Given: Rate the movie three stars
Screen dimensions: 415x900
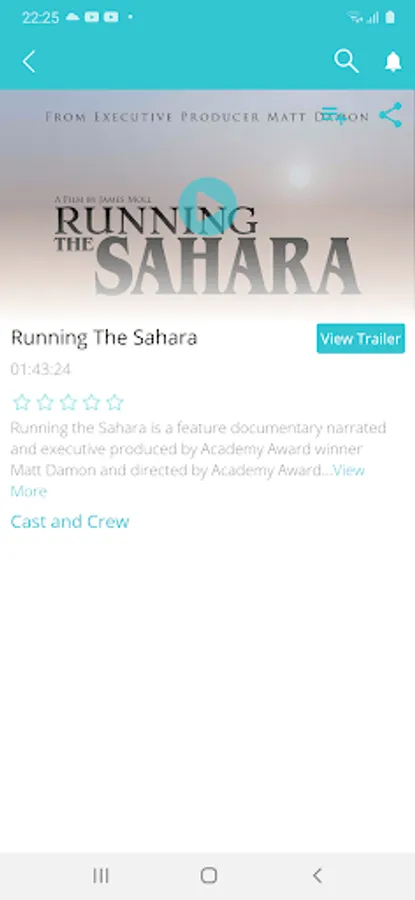Looking at the screenshot, I should 68,402.
